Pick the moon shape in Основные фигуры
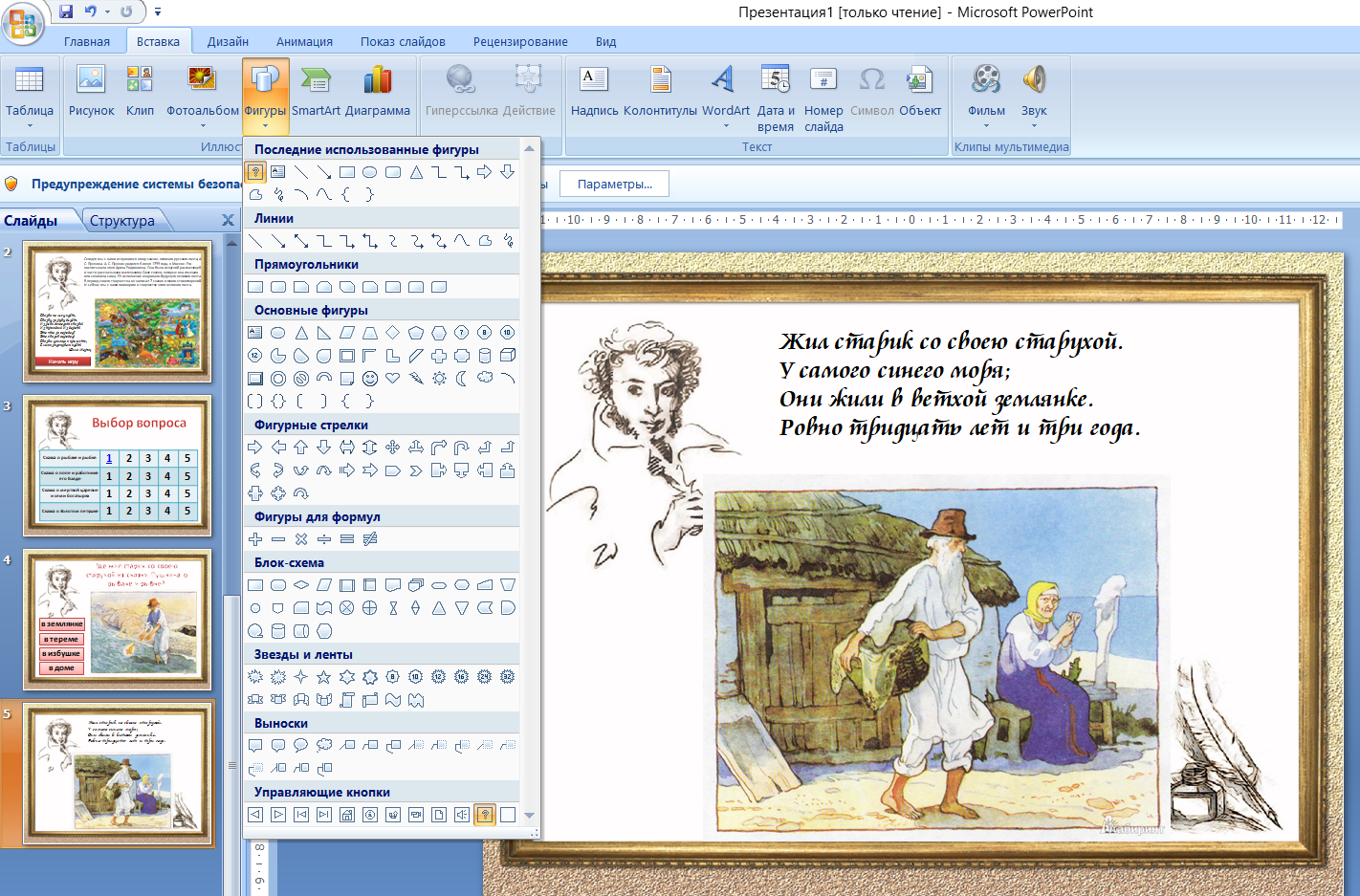The width and height of the screenshot is (1360, 896). [462, 379]
